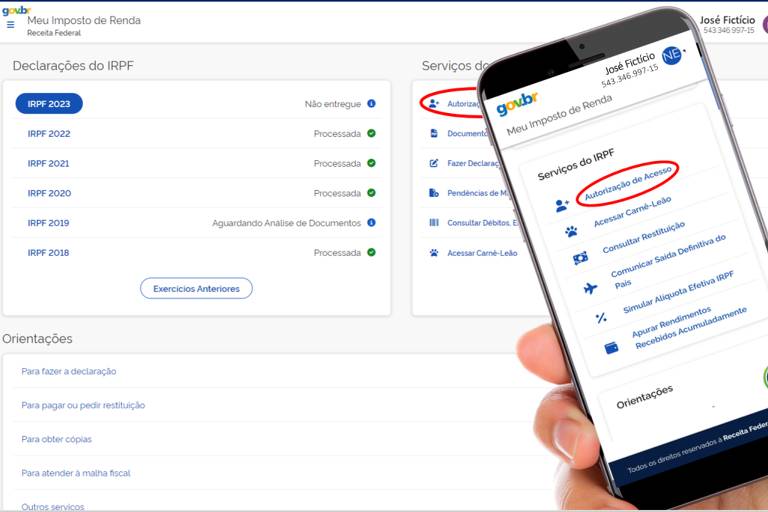This screenshot has width=768, height=512.
Task: Open Para pagar ou pedir restituição guidance
Action: point(83,405)
